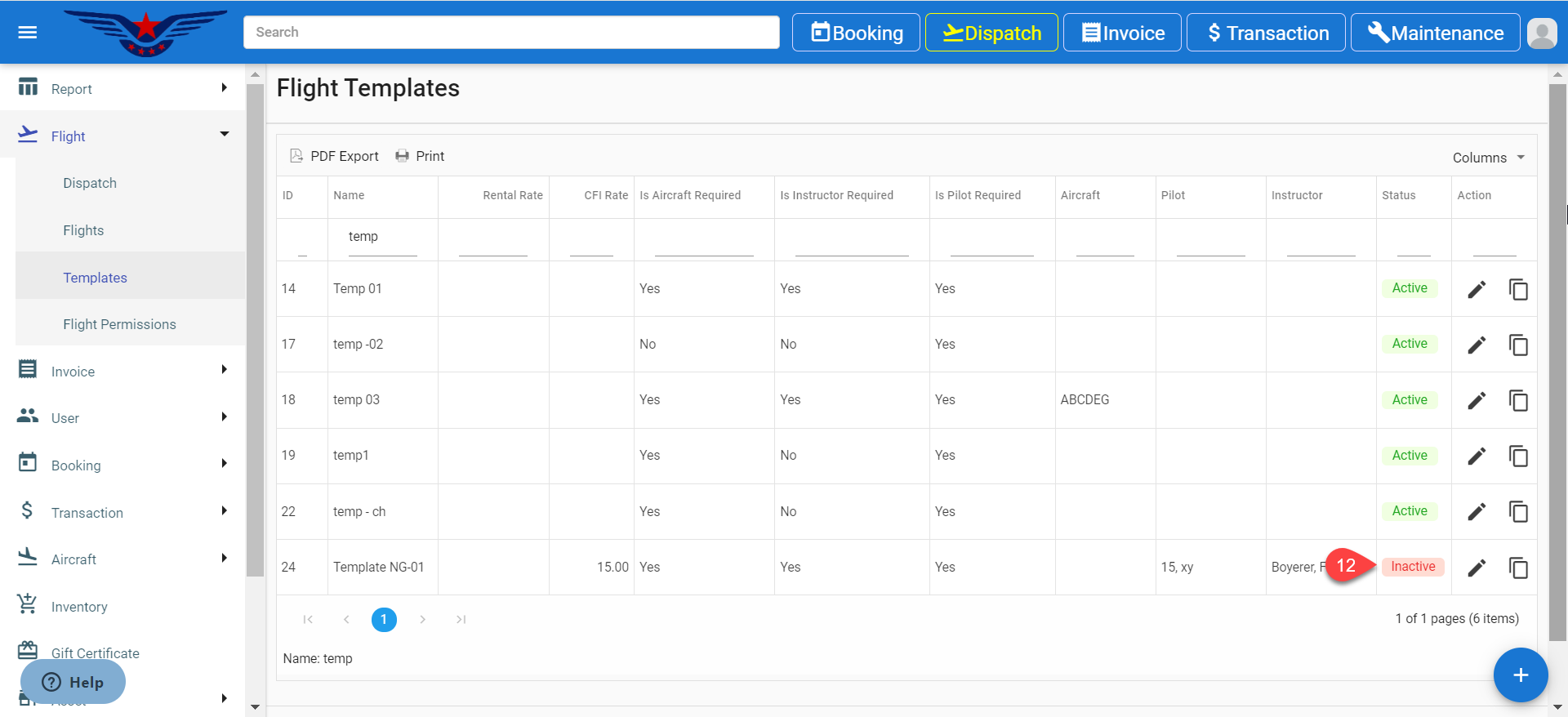Add new template with plus button
Screen dimensions: 1568x717
(x=1520, y=675)
